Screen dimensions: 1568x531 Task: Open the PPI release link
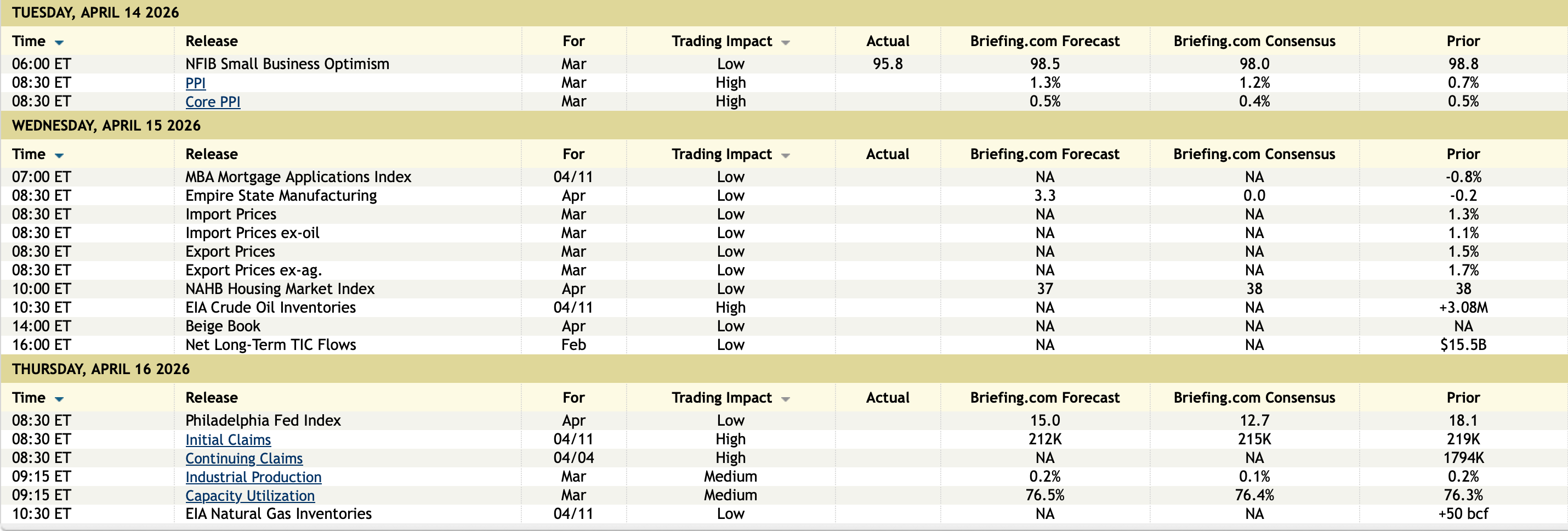pos(195,83)
